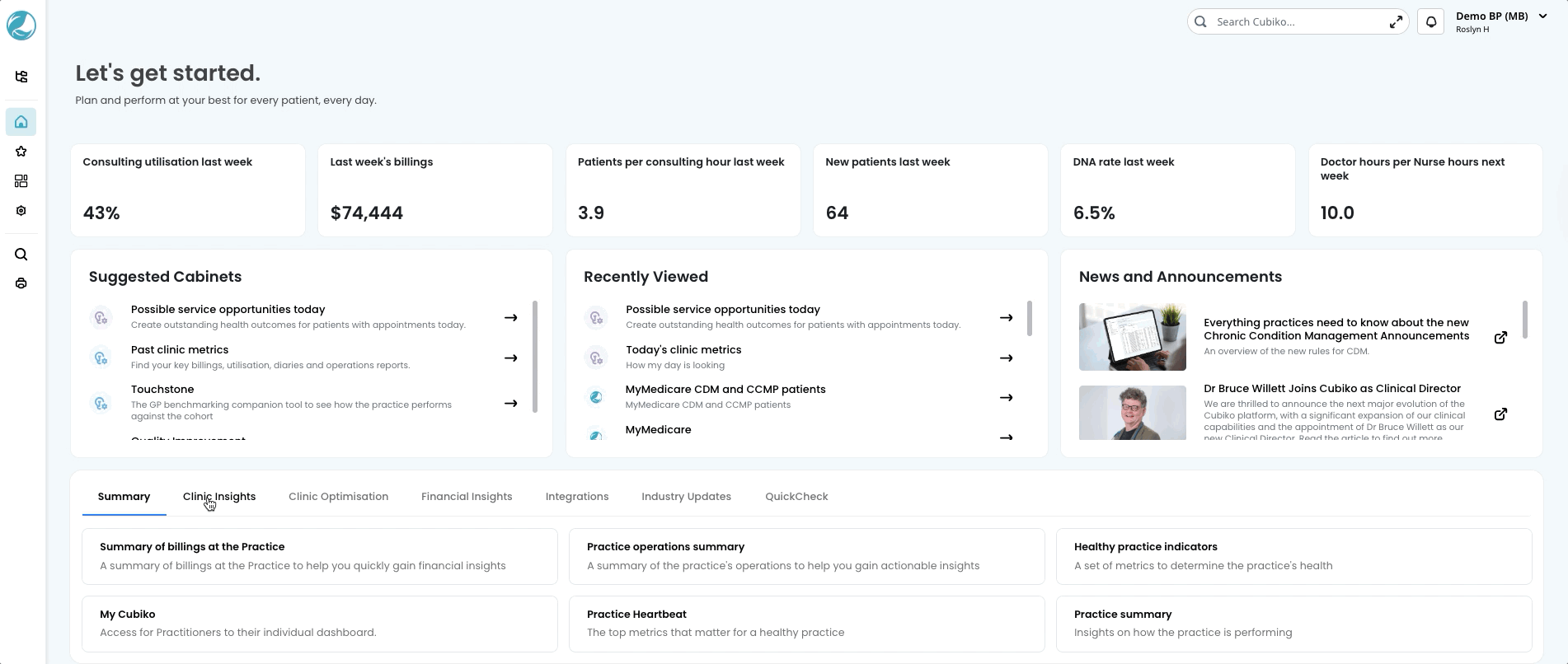Click the Suggested Cabinets scrollbar
Viewport: 1568px width, 664px height.
pyautogui.click(x=535, y=357)
